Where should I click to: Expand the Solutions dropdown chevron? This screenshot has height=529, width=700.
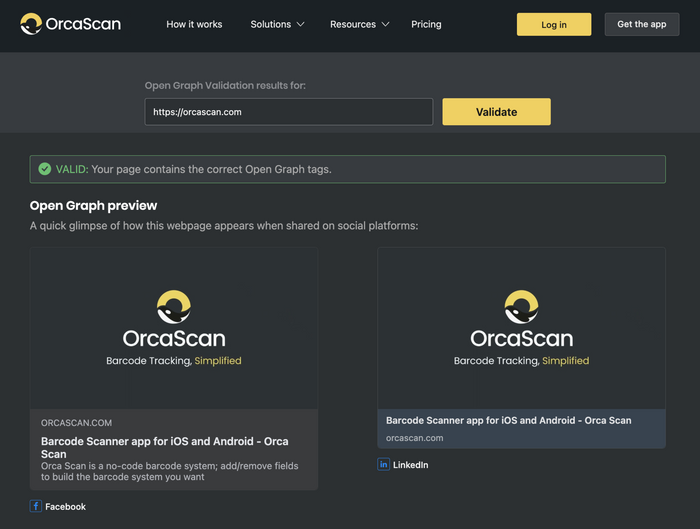pos(300,24)
